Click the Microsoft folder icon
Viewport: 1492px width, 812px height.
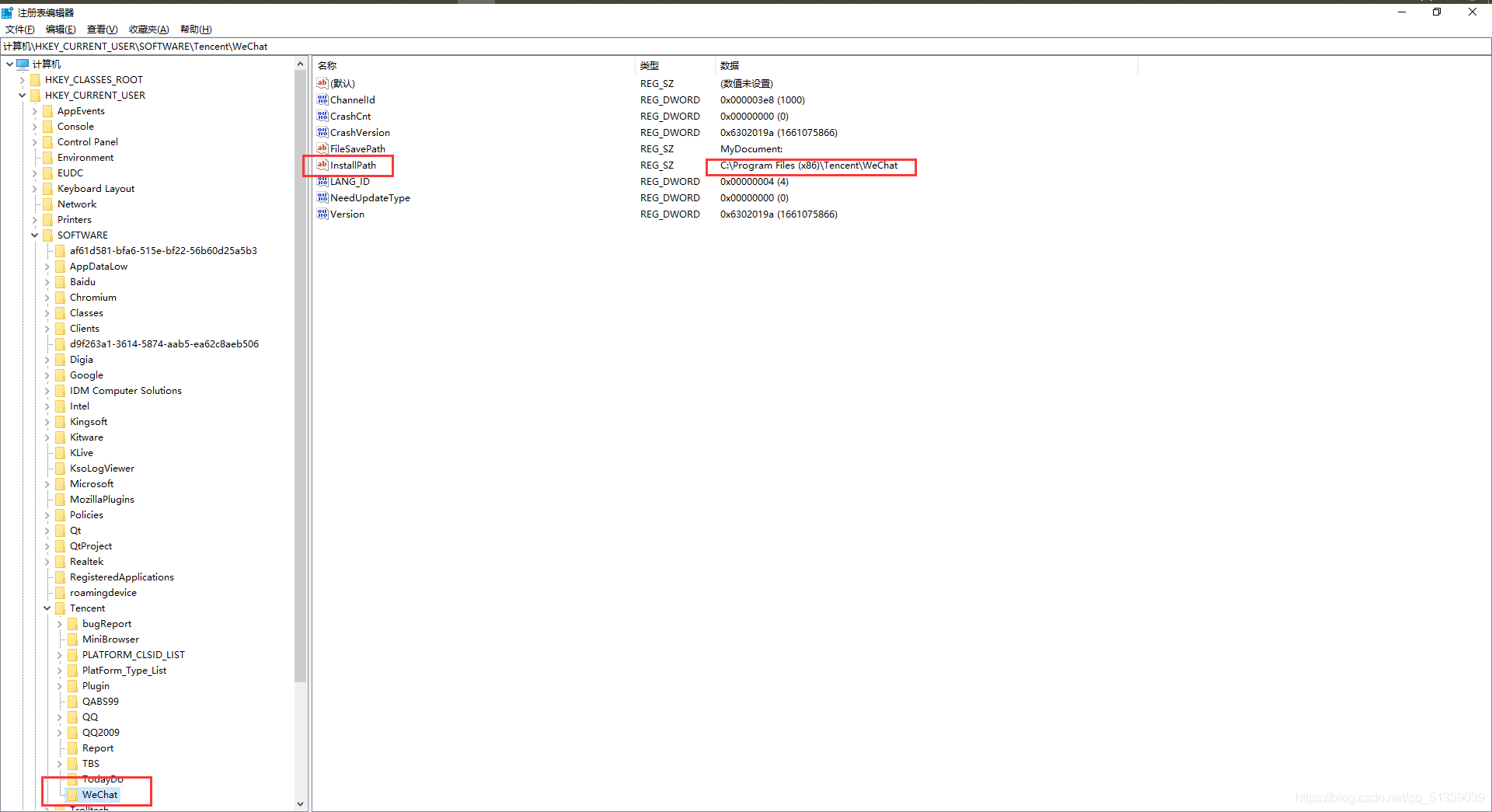coord(60,483)
